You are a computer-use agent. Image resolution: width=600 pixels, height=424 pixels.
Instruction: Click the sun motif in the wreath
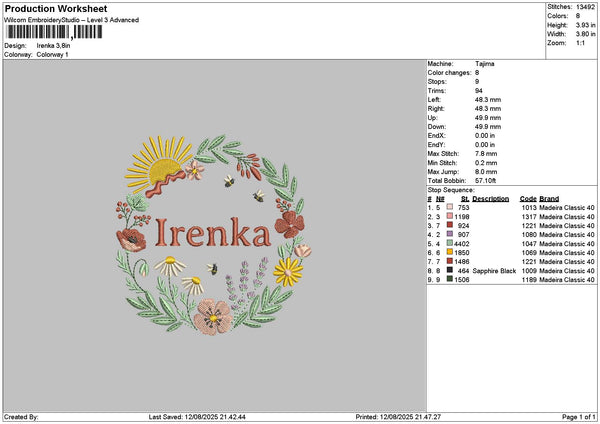pyautogui.click(x=155, y=165)
